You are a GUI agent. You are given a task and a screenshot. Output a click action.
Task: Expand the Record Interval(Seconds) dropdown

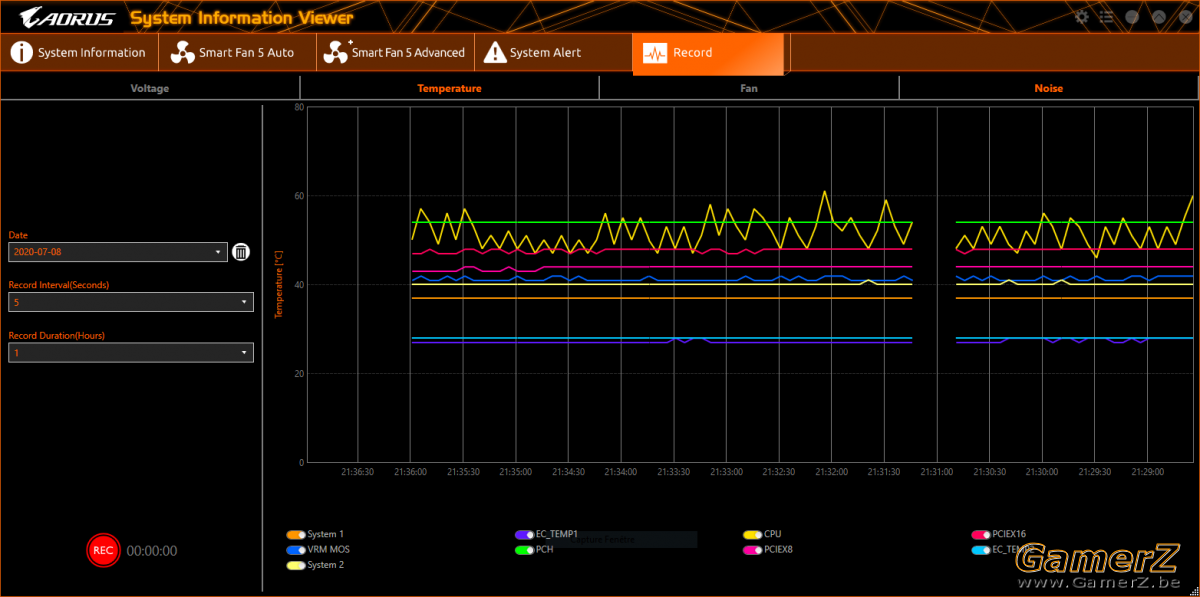[131, 302]
